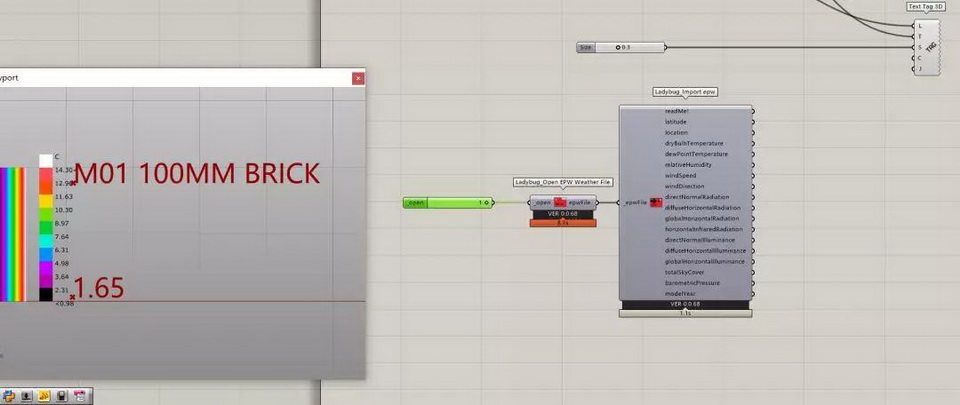The image size is (960, 405).
Task: Click the Ladybug Open EPW Weather File icon
Action: [x=561, y=202]
